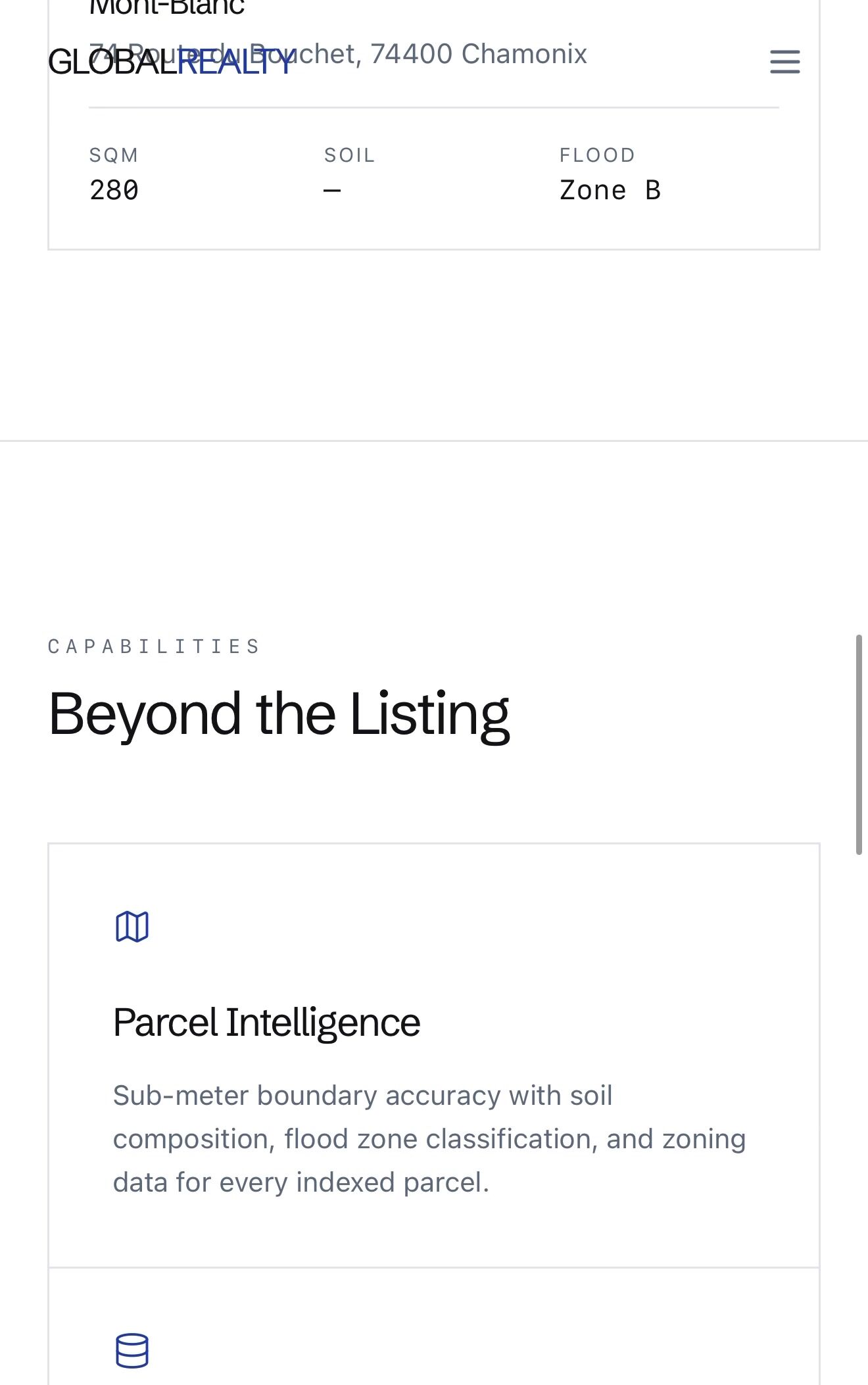Click the CAPABILITIES section label
868x1385 pixels.
tap(155, 646)
